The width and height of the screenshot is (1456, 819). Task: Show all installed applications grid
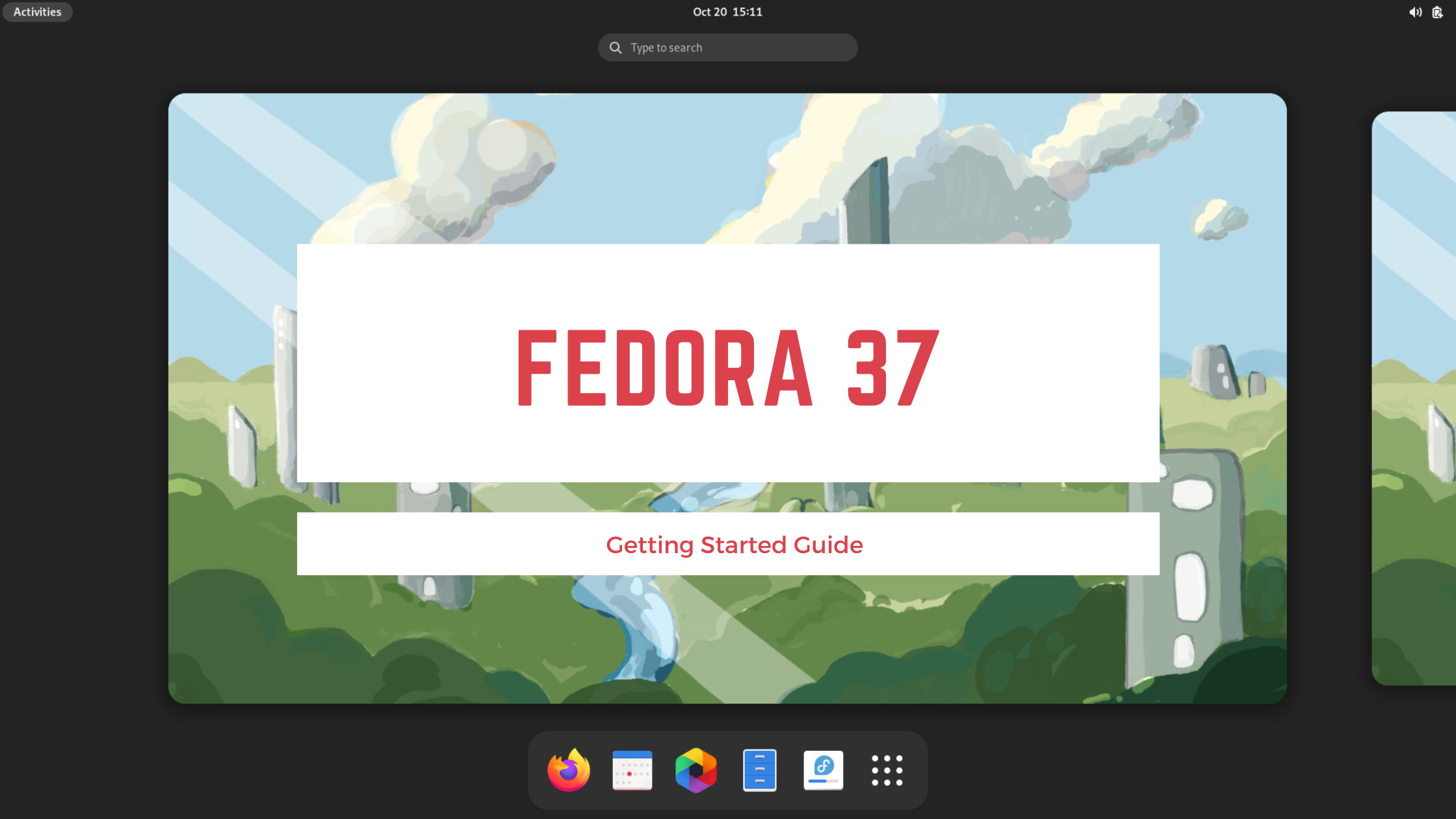click(886, 770)
